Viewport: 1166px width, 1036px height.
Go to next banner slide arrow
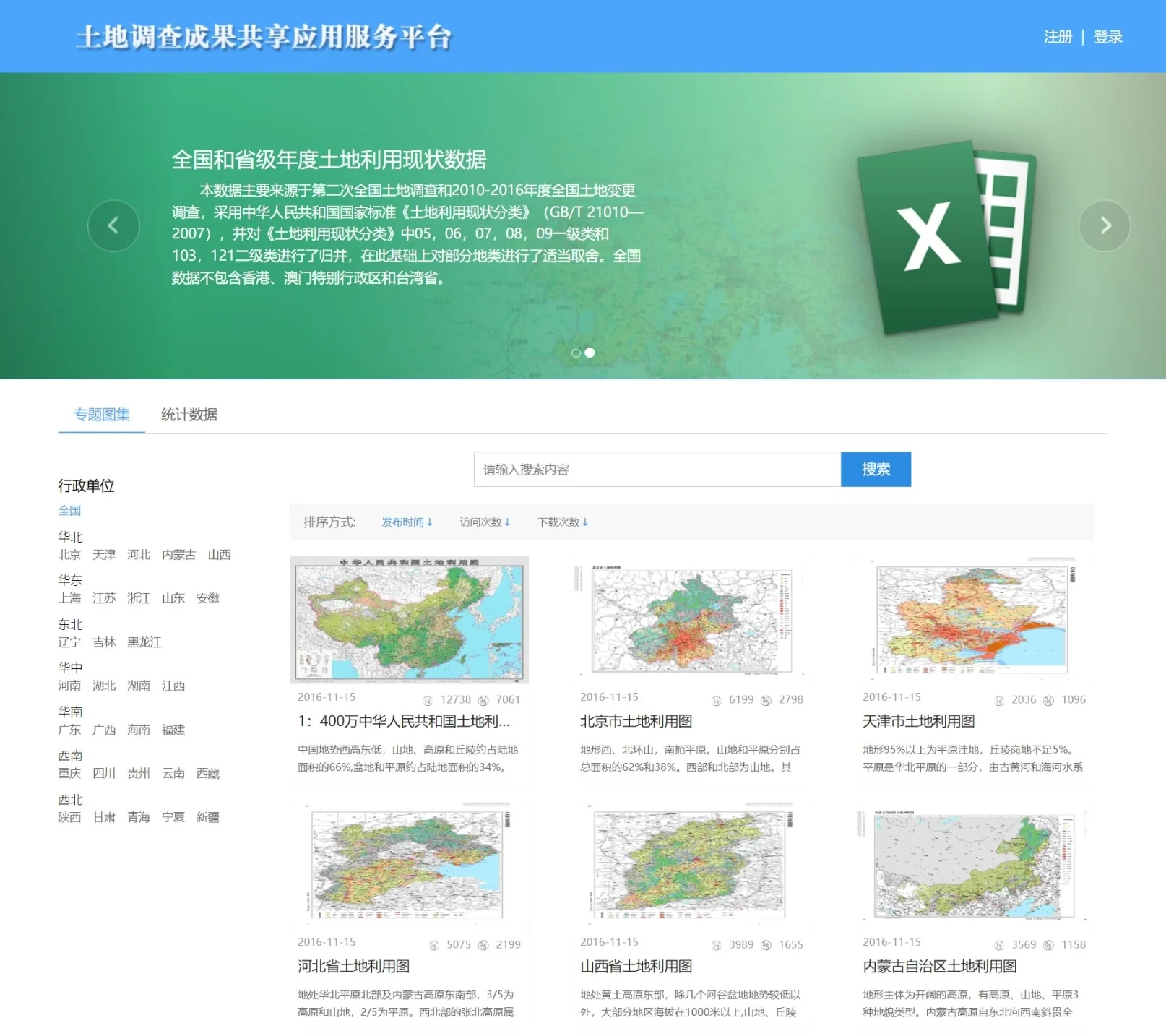(x=1105, y=226)
